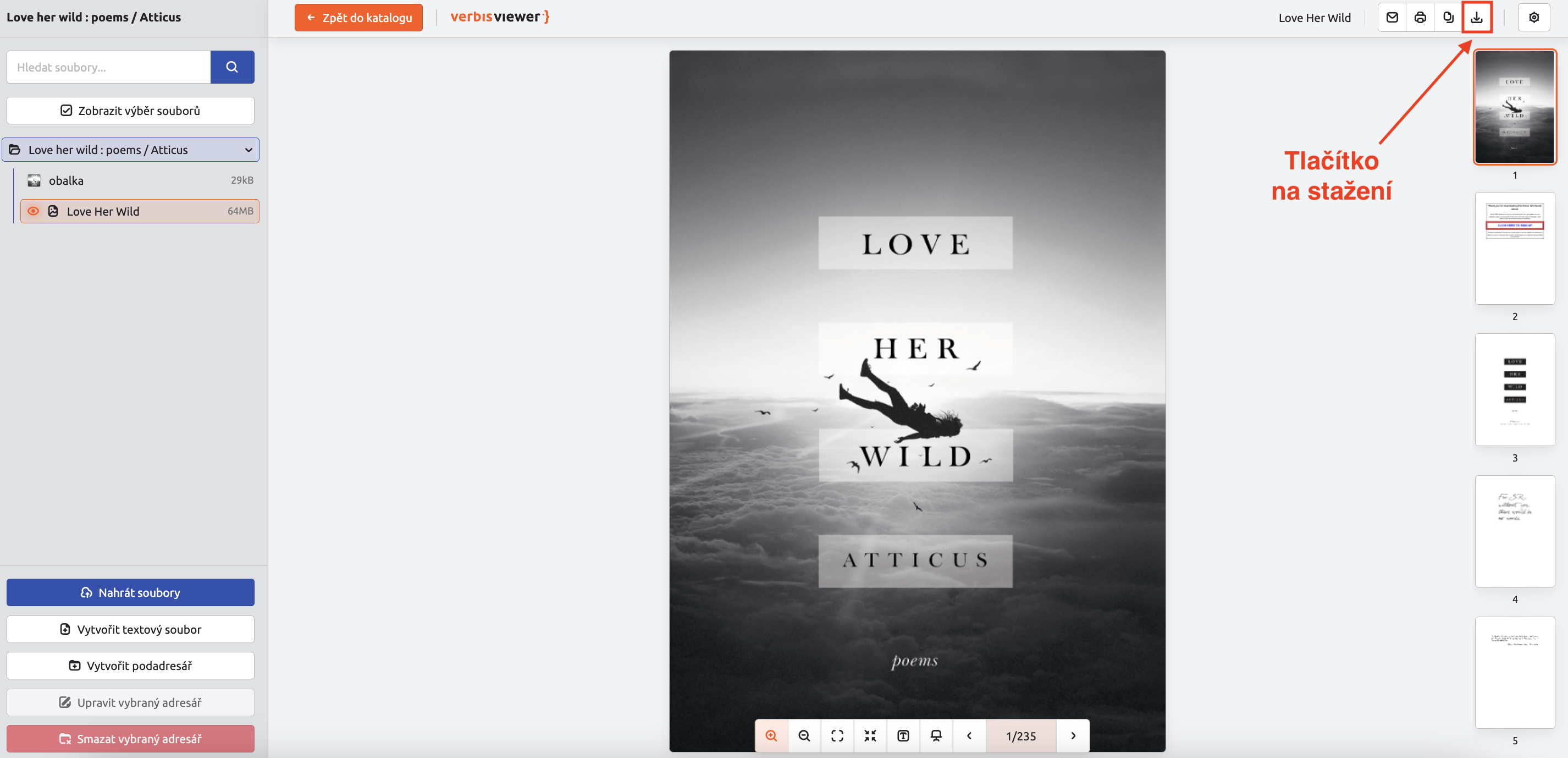Click the copy document icon
This screenshot has height=758, width=1568.
[1448, 18]
